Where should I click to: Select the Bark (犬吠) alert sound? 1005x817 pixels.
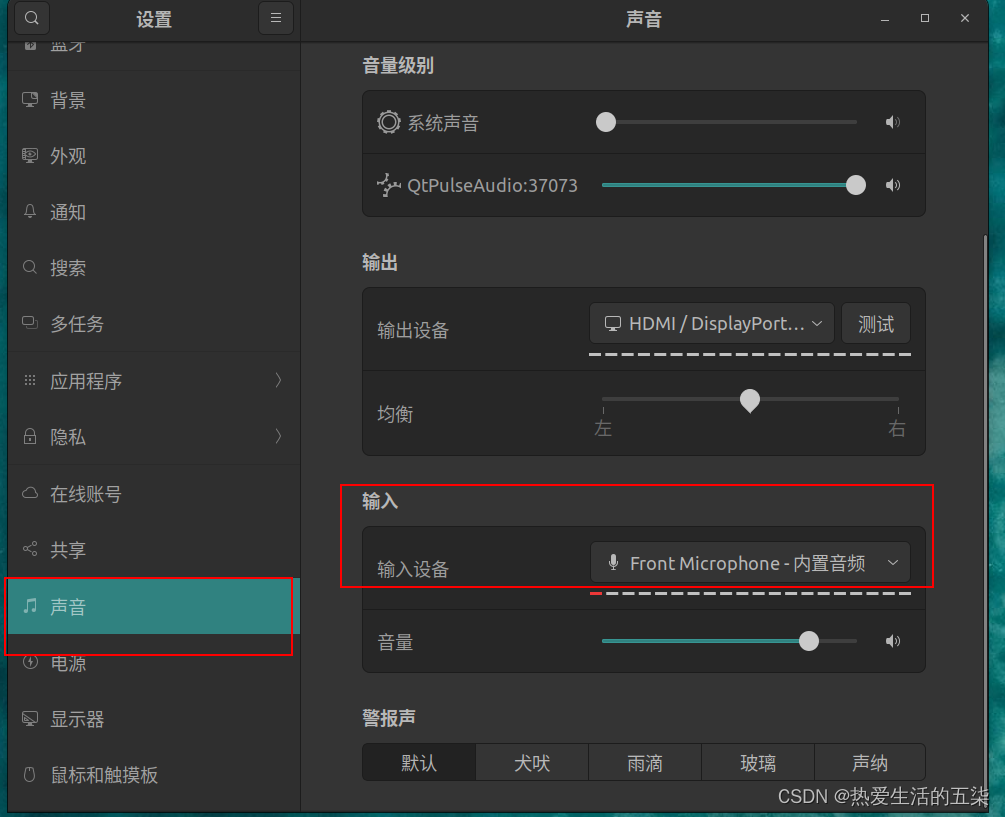pos(532,763)
